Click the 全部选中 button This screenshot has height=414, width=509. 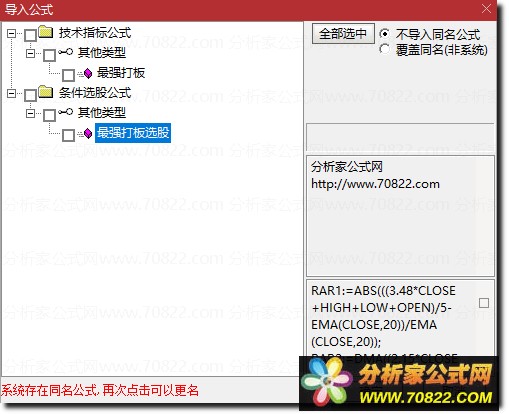(343, 33)
